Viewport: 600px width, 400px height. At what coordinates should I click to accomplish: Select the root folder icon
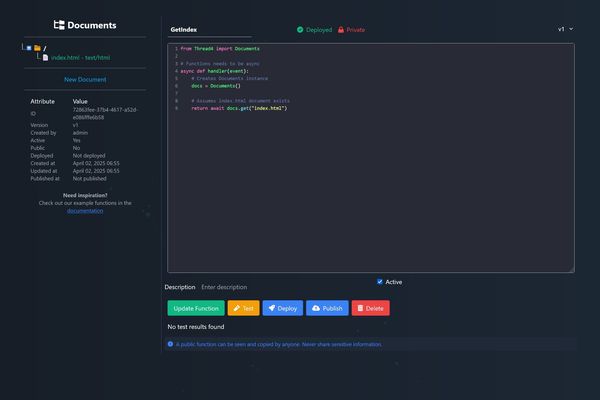pyautogui.click(x=37, y=48)
